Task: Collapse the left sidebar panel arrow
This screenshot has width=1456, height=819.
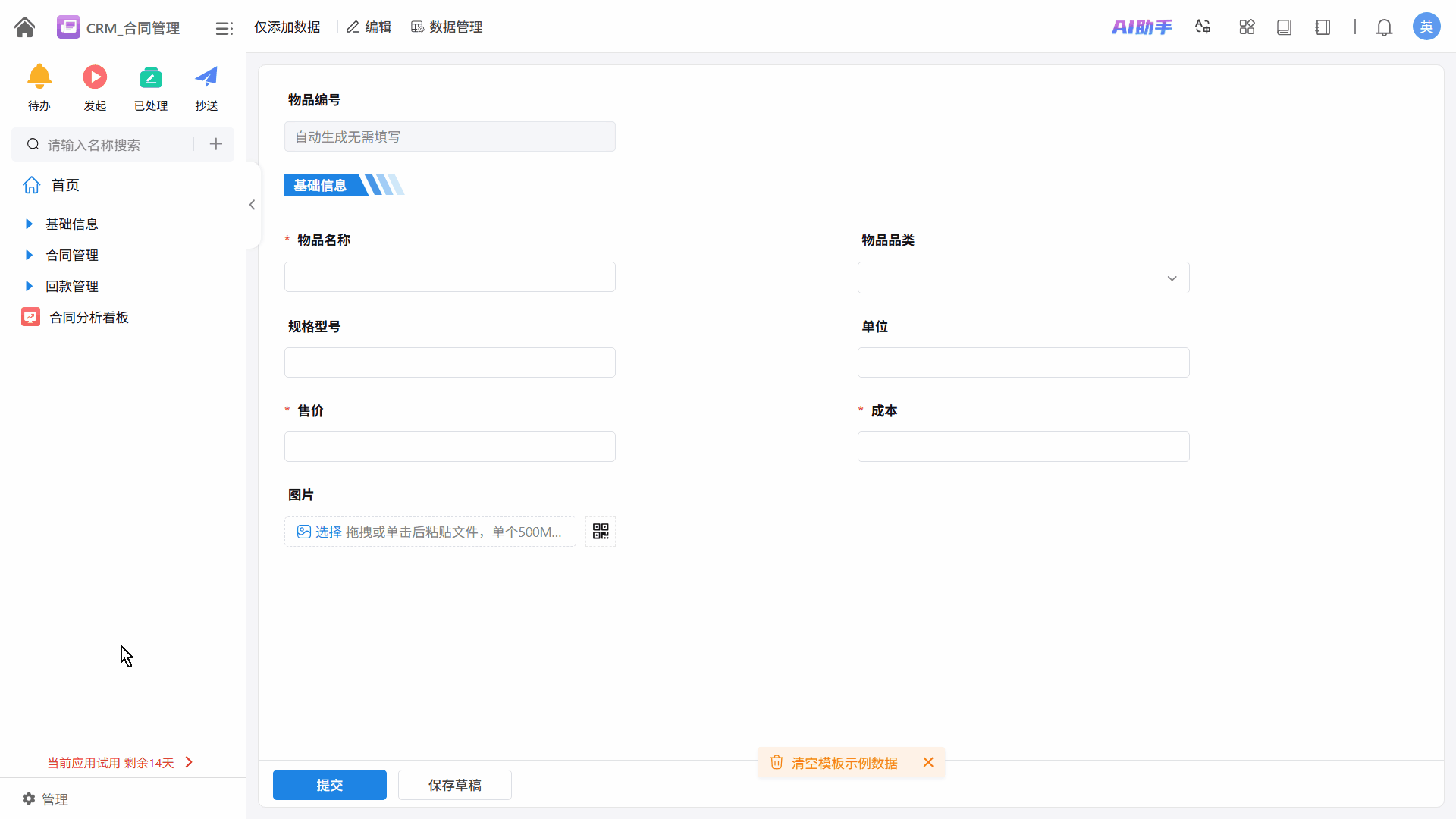Action: (x=252, y=205)
